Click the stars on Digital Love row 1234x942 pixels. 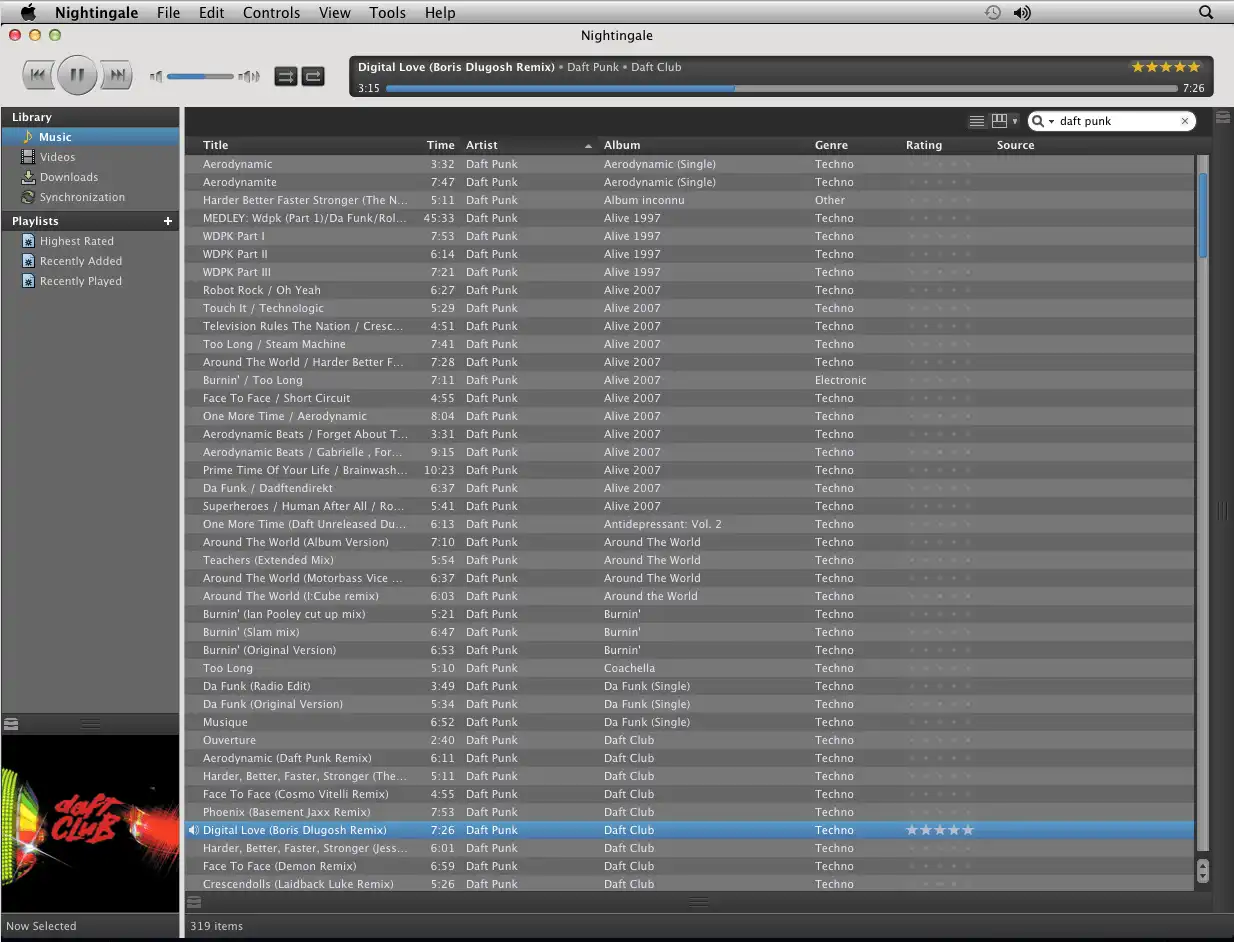click(940, 830)
